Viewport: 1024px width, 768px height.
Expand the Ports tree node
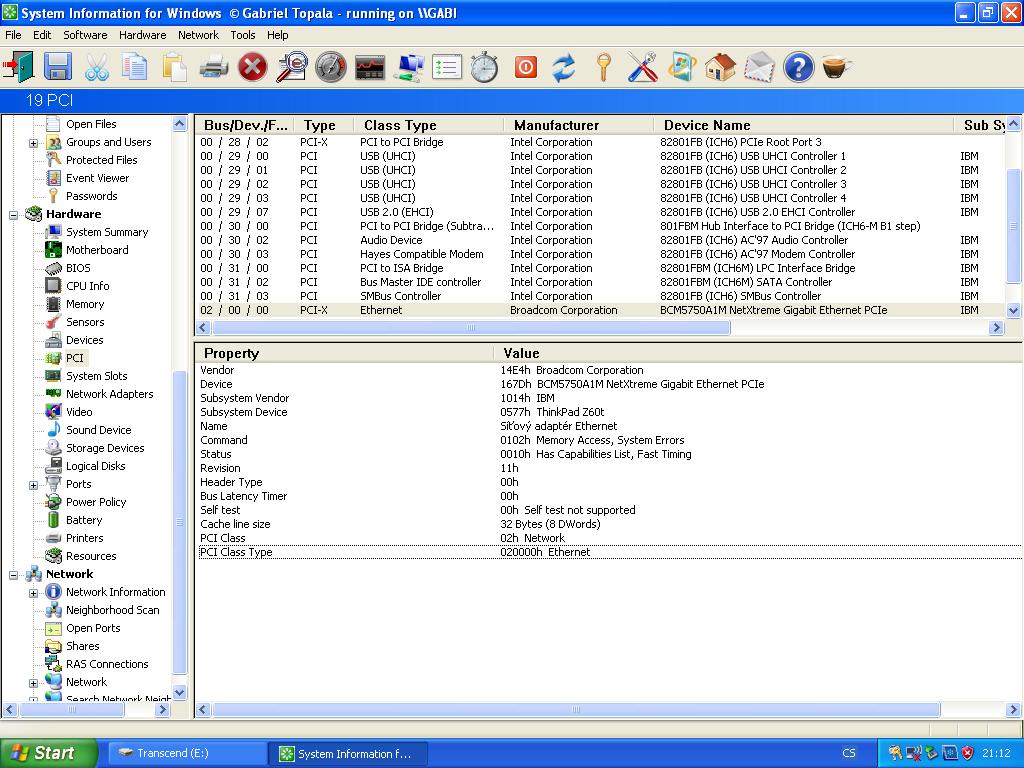(33, 485)
